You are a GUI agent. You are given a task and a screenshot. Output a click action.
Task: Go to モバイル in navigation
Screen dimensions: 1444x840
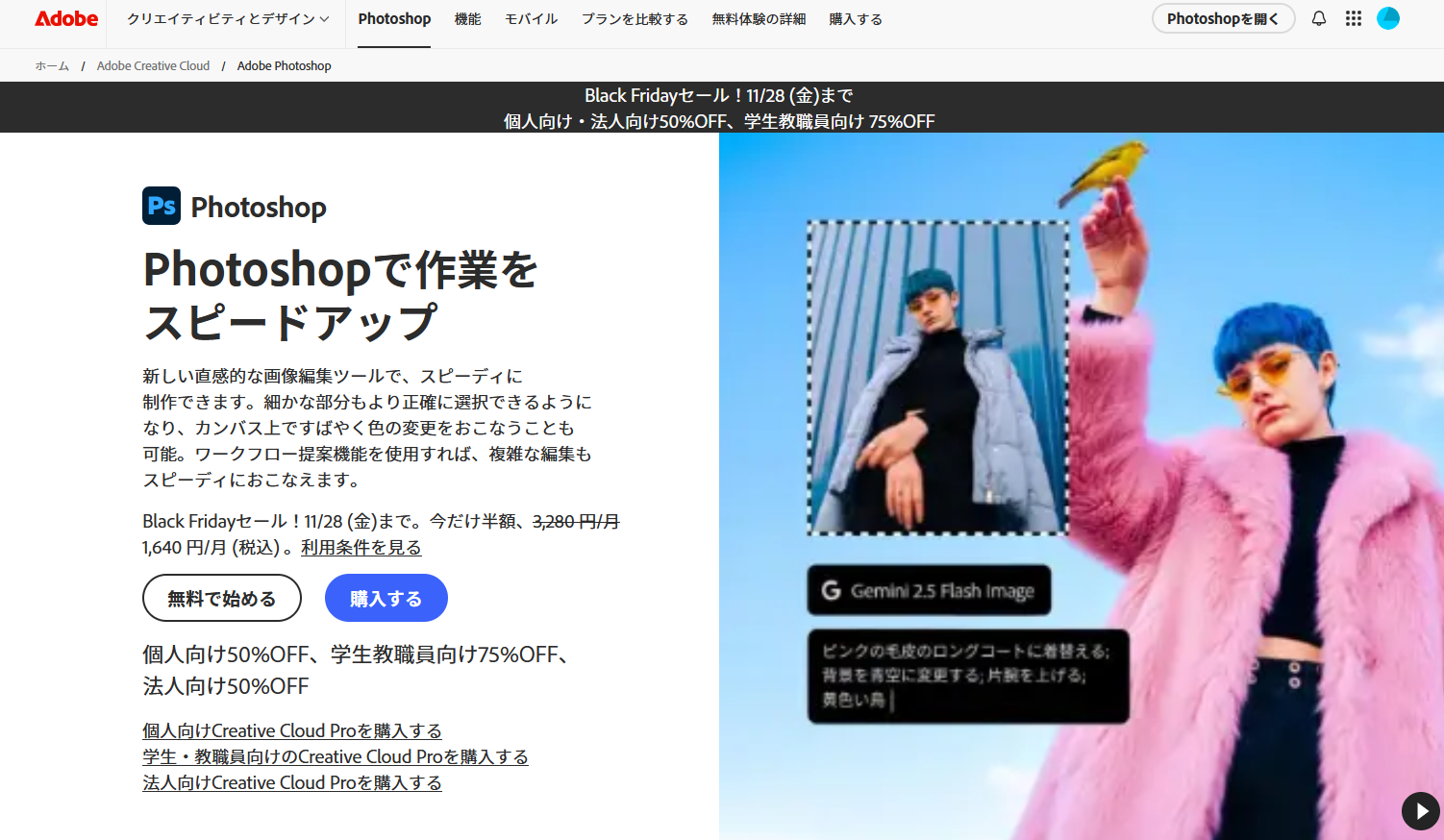point(531,19)
